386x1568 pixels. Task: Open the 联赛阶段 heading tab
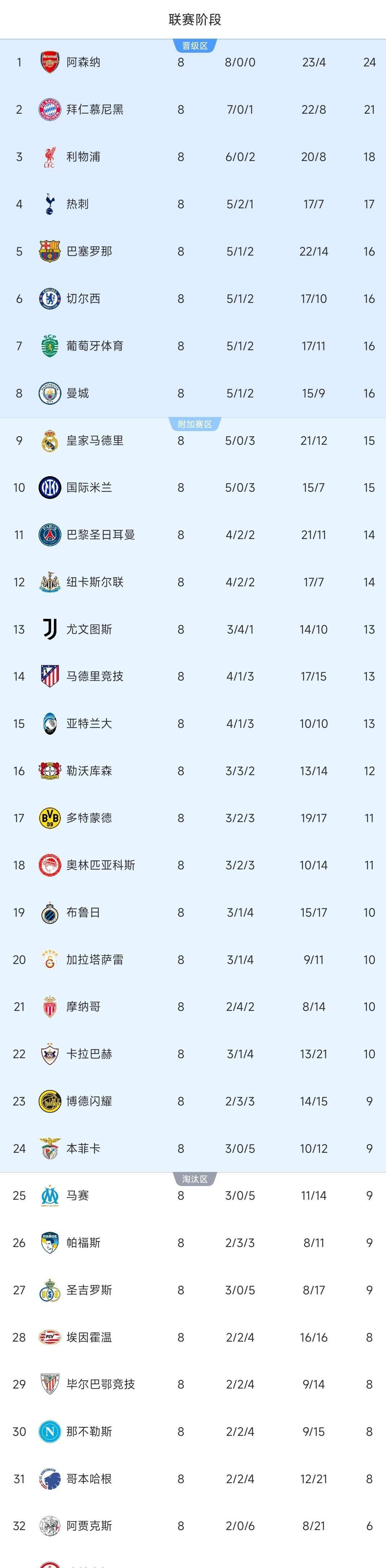coord(195,19)
